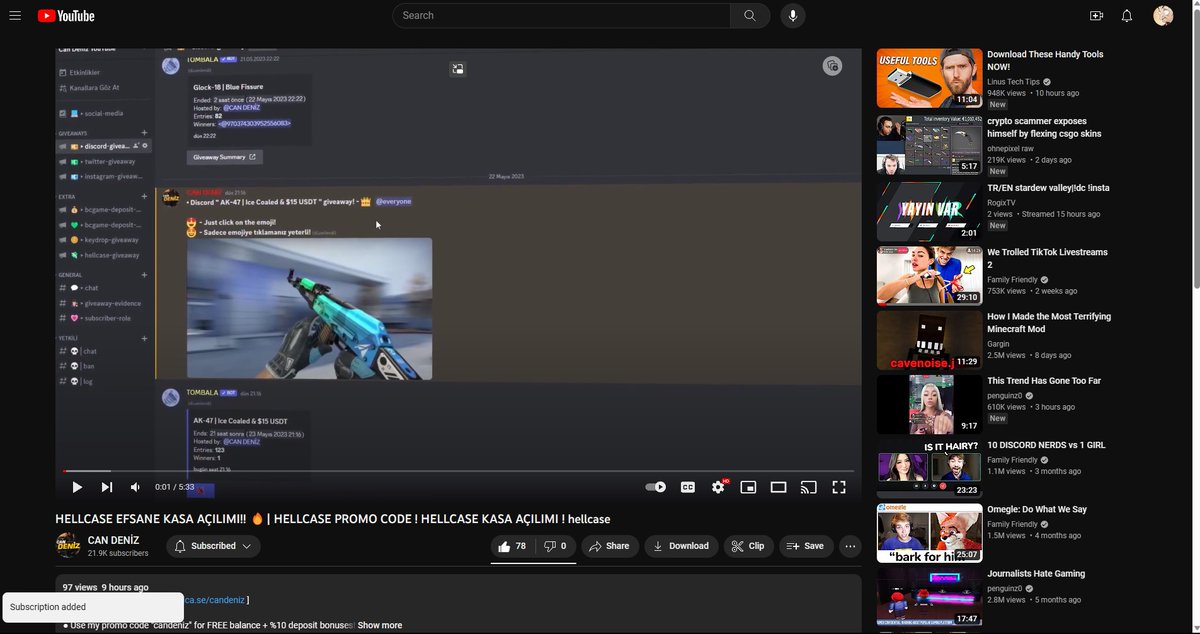Open TR/EN stardew valley stream thumbnail

929,210
